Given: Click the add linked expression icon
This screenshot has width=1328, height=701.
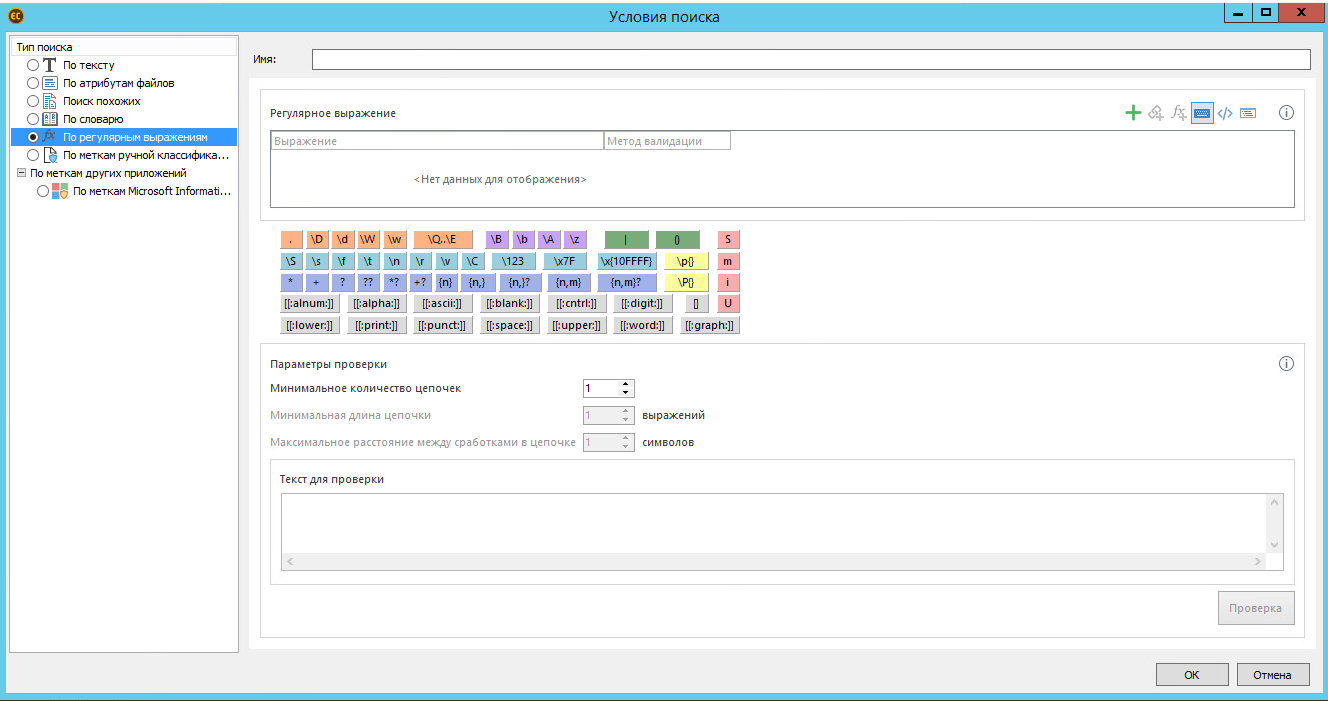Looking at the screenshot, I should (1156, 113).
